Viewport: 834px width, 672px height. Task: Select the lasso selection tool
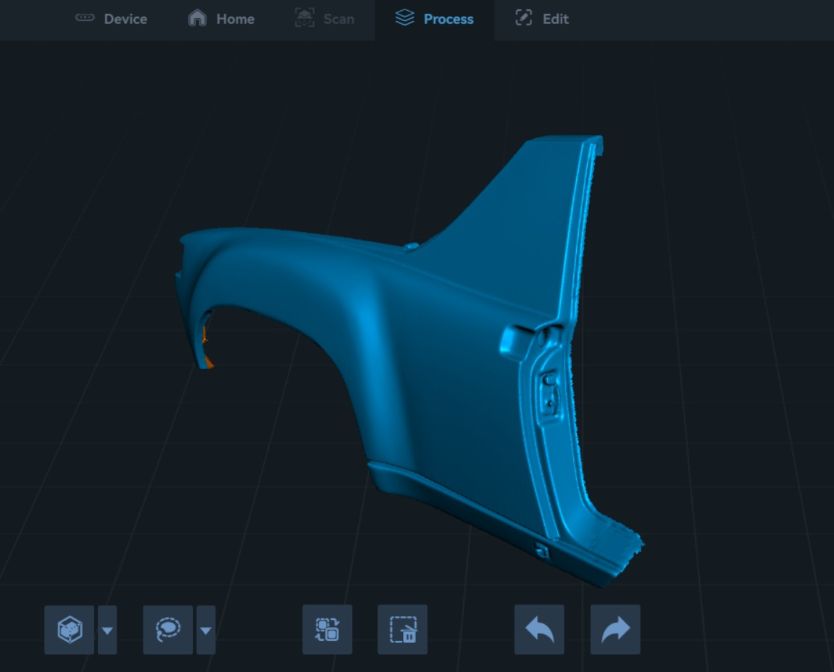pyautogui.click(x=168, y=630)
